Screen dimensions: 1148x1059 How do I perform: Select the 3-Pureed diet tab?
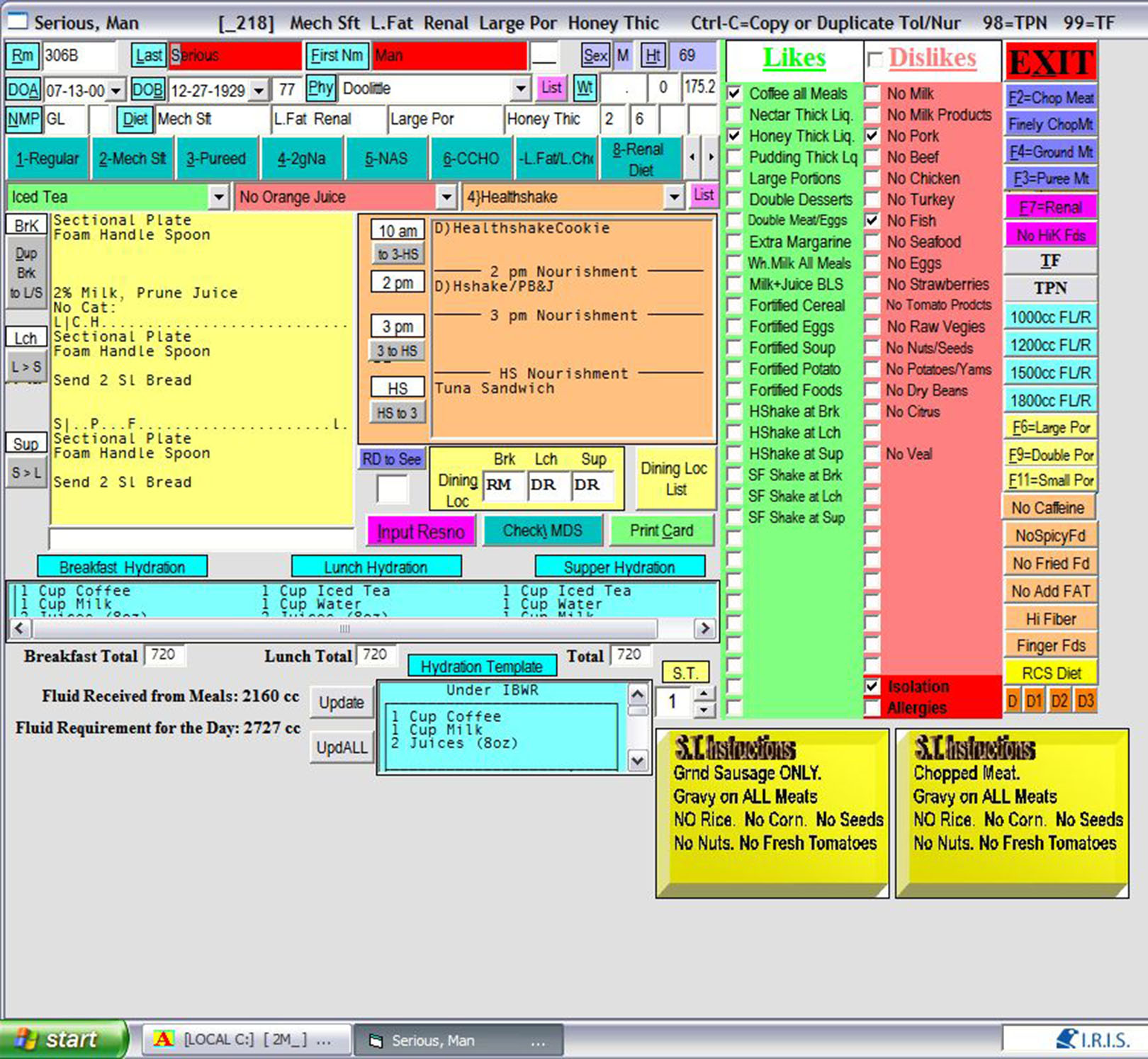click(216, 159)
